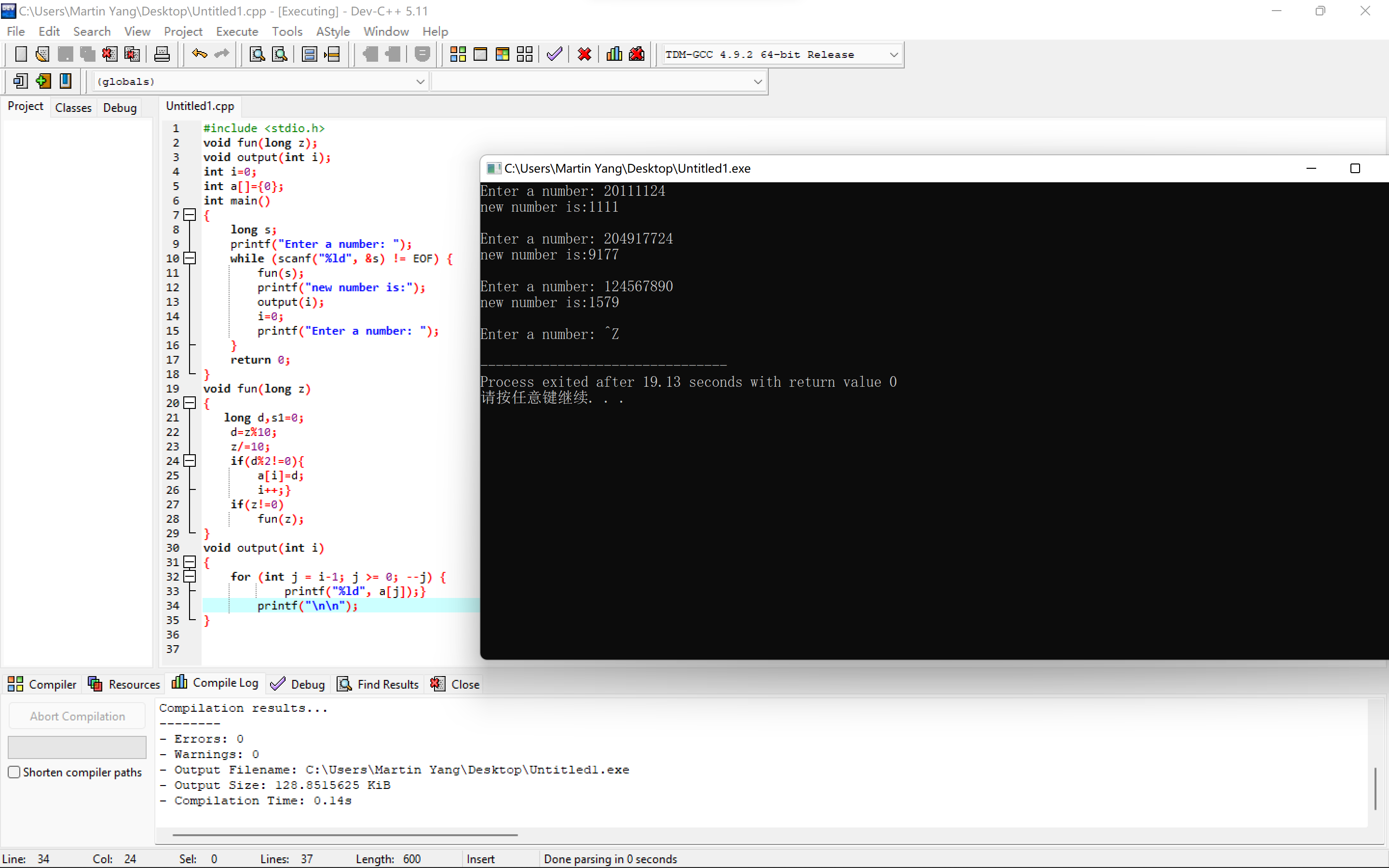Open the TDM-GCC compiler set dropdown

coord(893,54)
